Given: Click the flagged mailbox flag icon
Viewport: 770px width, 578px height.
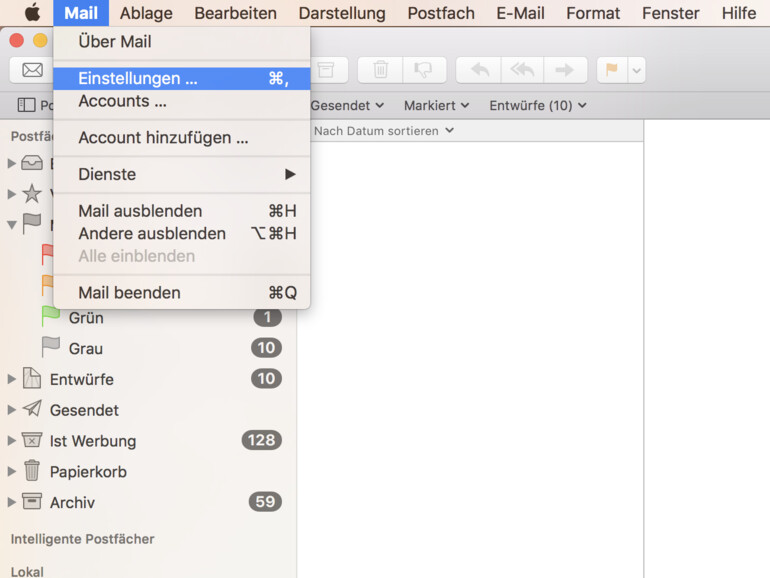Looking at the screenshot, I should (32, 224).
